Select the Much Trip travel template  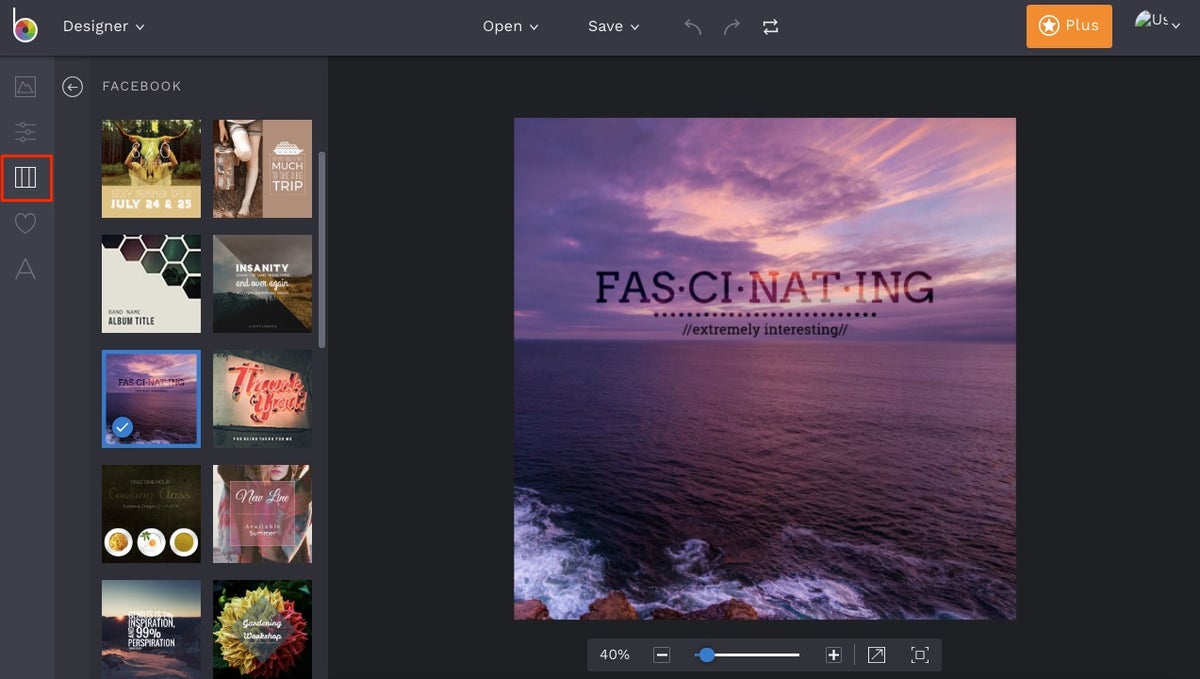pyautogui.click(x=263, y=169)
